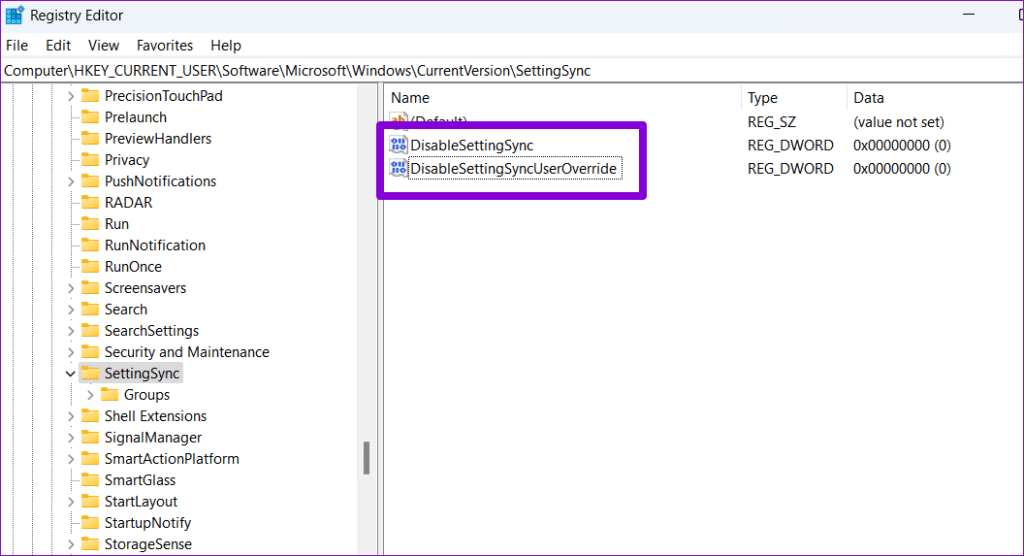Click '(value not set)' data cell

899,122
